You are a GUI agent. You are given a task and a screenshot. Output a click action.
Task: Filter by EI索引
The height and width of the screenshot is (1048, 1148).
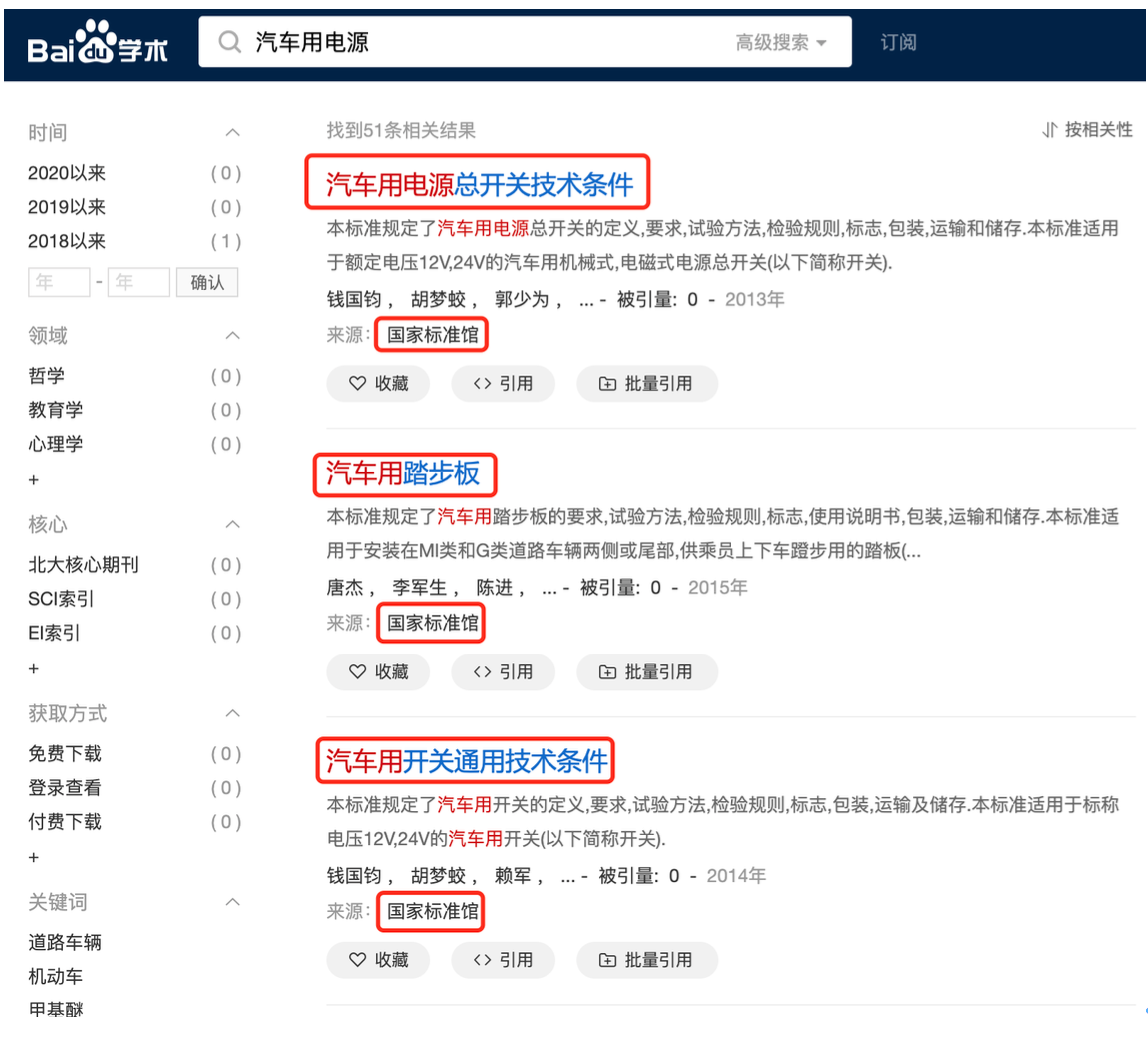pyautogui.click(x=54, y=633)
